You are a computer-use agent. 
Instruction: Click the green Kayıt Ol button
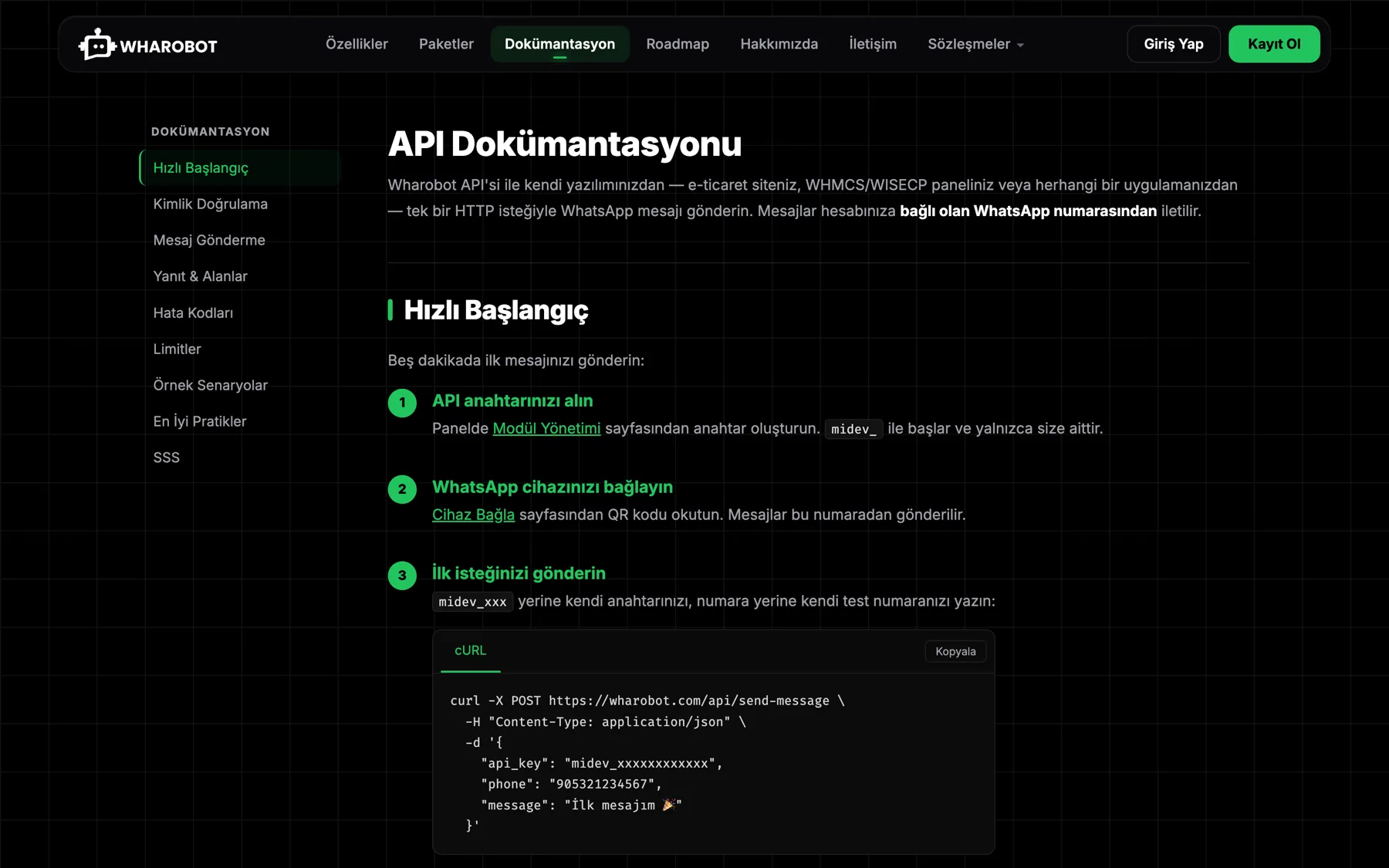click(1274, 44)
